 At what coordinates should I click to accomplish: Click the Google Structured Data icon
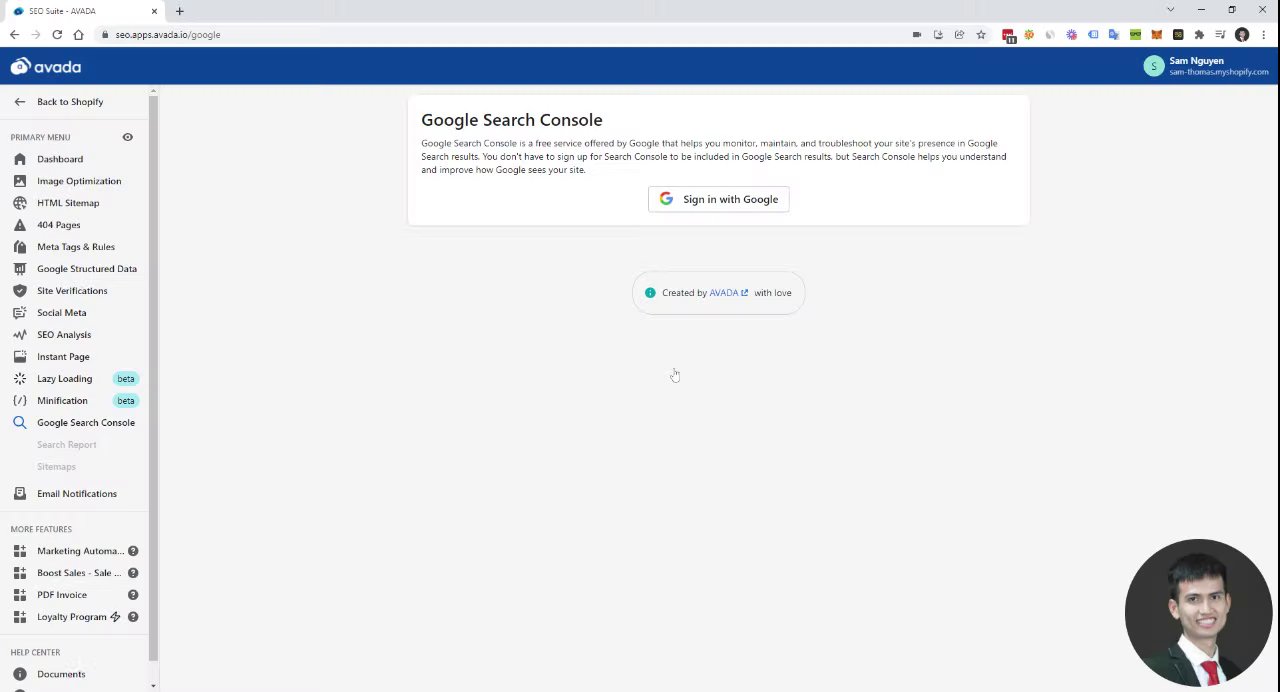tap(20, 269)
